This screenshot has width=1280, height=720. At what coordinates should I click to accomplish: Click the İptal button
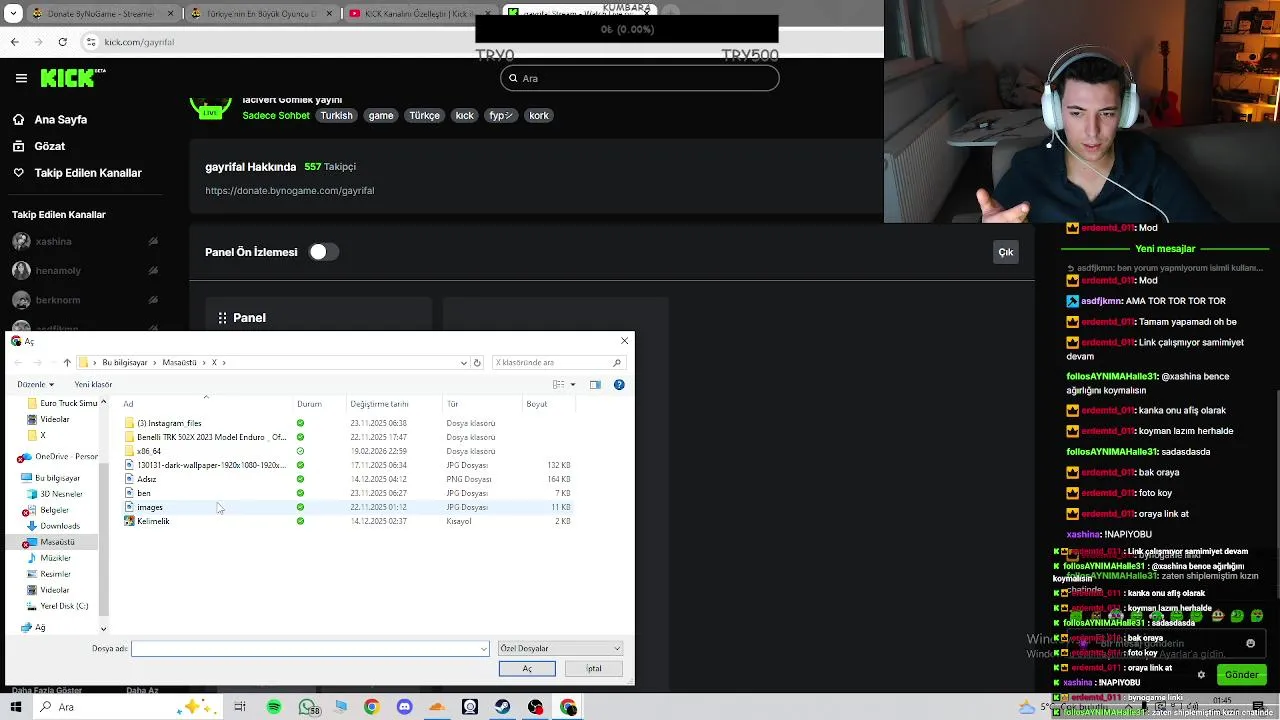[594, 668]
